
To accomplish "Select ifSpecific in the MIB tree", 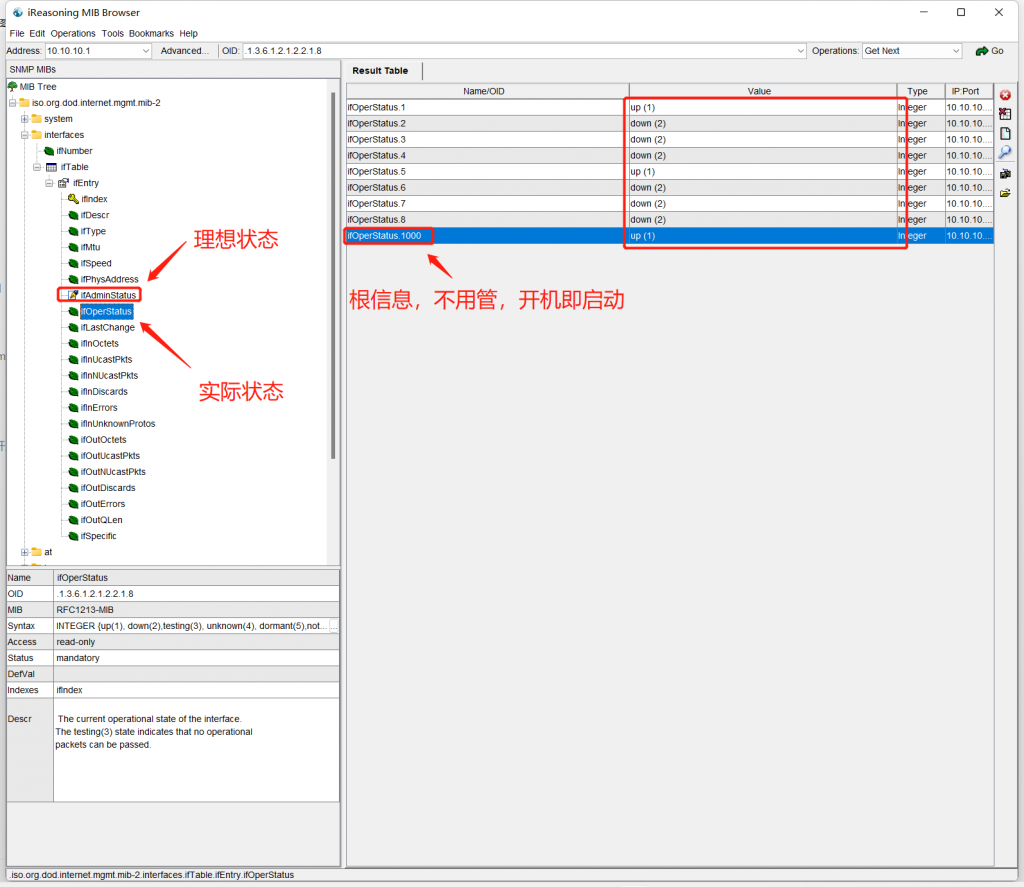I will (x=99, y=536).
